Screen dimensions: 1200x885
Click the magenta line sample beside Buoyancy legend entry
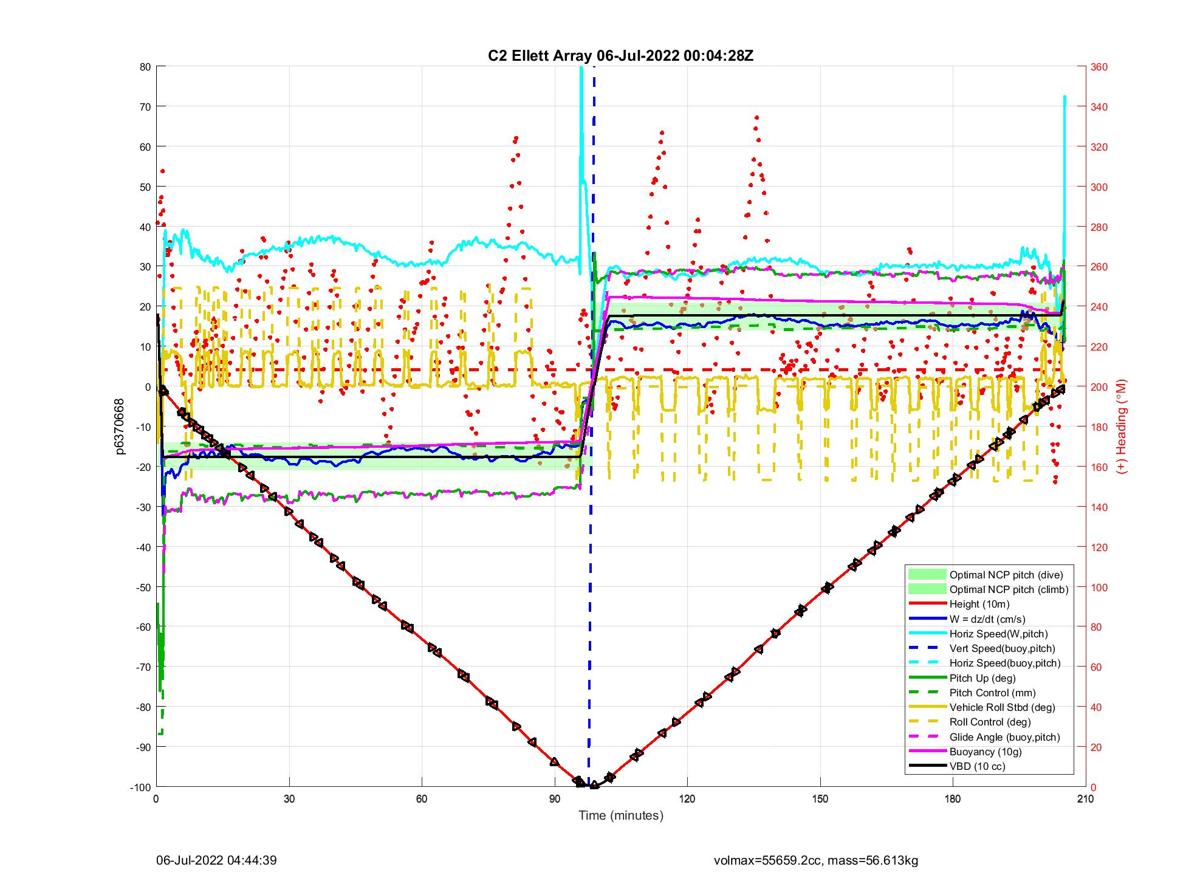(926, 751)
